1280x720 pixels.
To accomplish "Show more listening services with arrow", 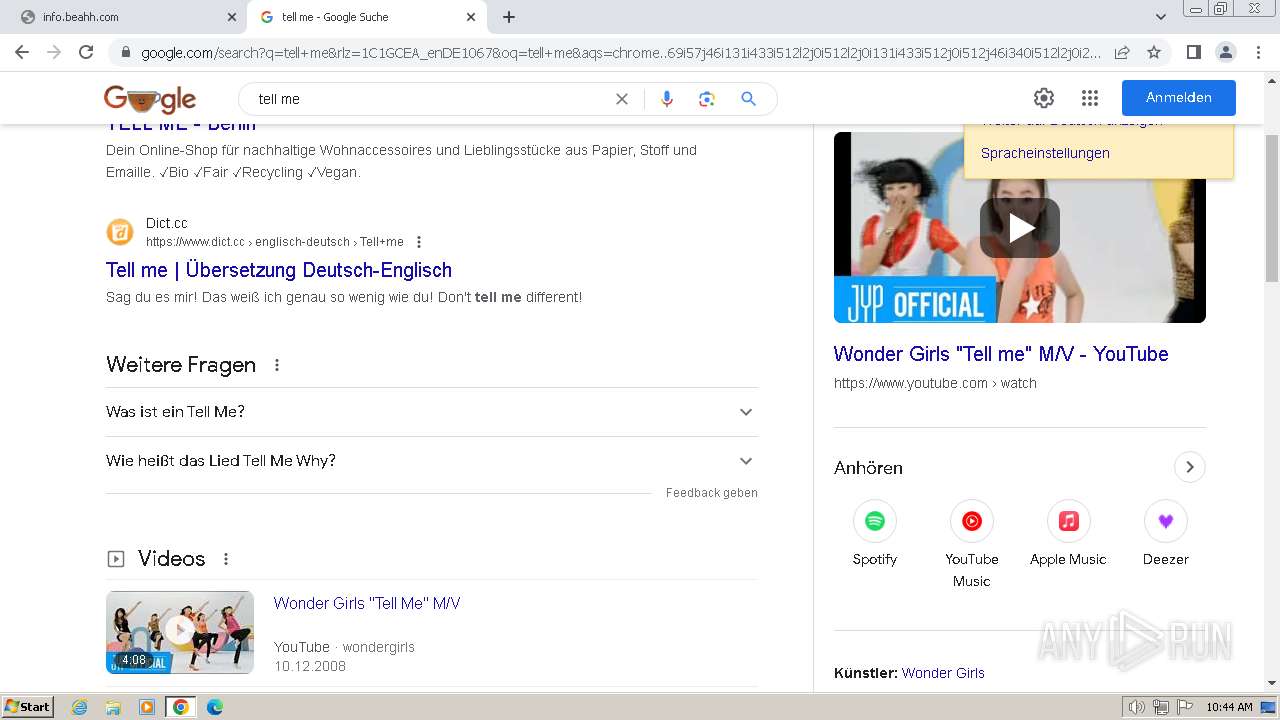I will click(x=1190, y=467).
